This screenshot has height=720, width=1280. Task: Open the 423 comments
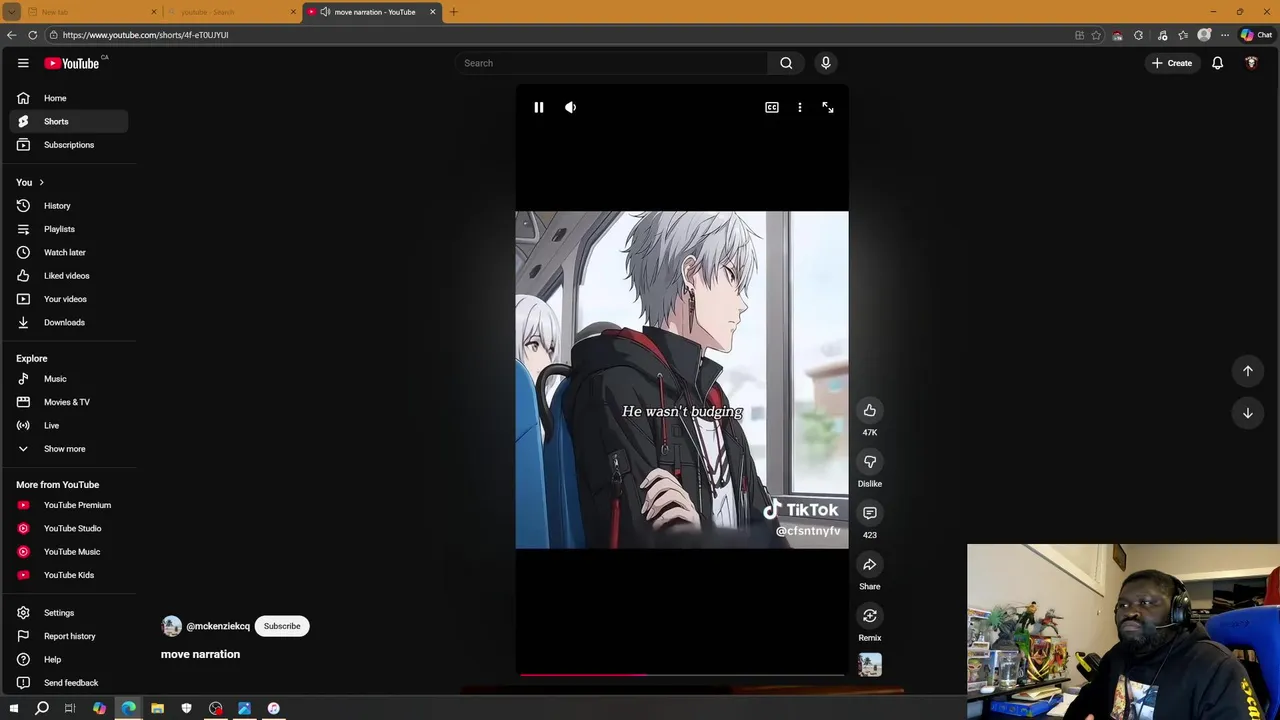coord(870,513)
